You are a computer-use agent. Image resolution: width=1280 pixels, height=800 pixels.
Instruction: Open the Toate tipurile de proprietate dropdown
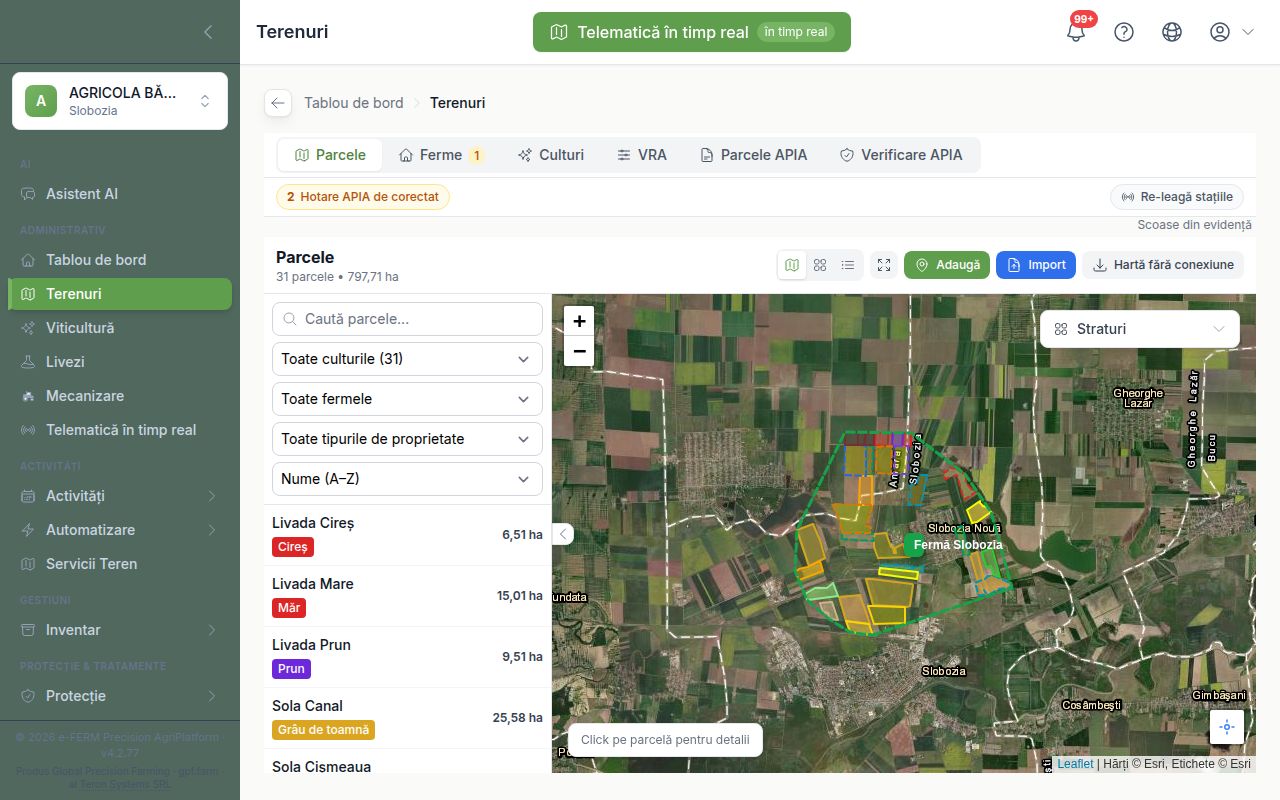[407, 439]
